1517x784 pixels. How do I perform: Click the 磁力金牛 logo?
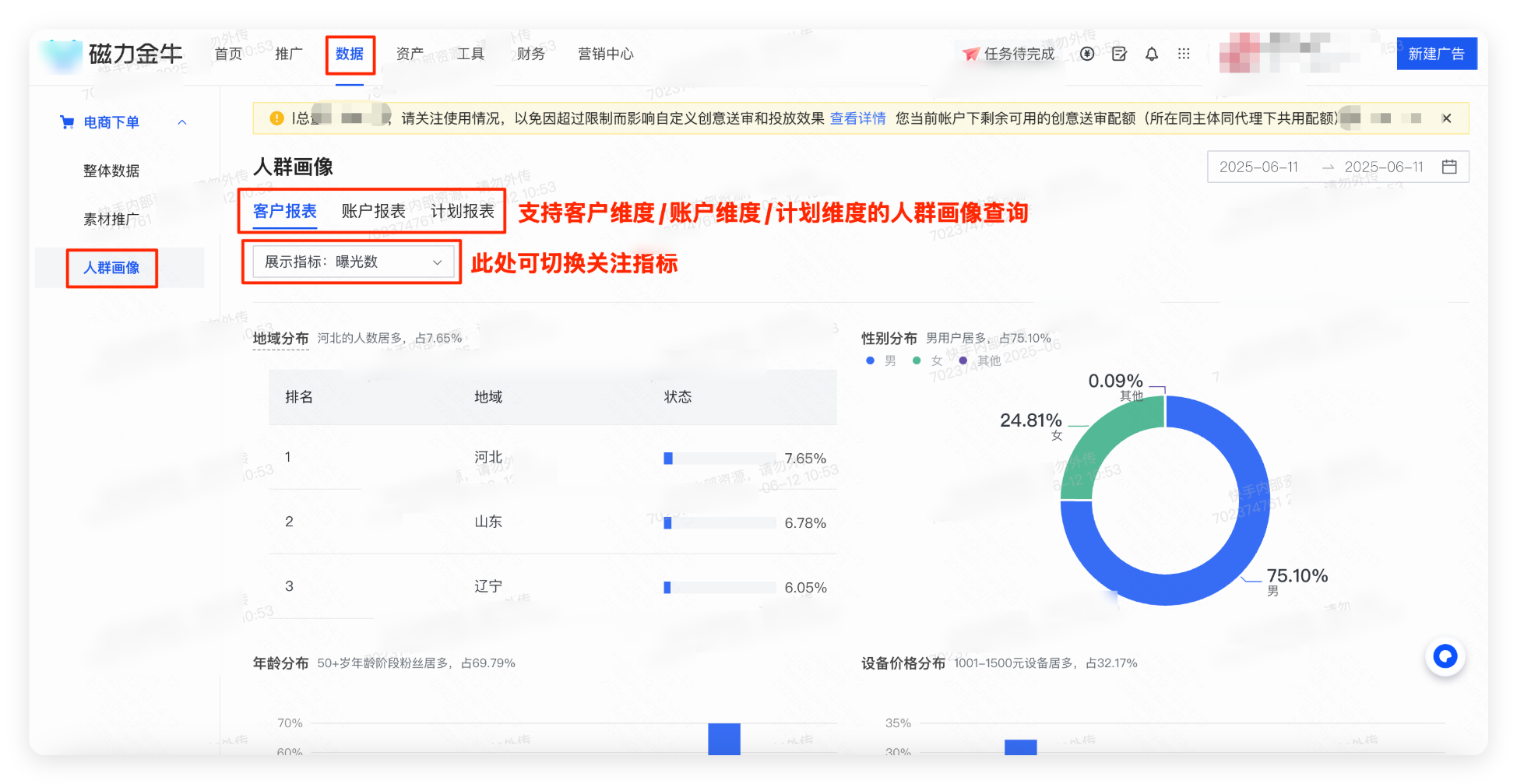[x=117, y=54]
